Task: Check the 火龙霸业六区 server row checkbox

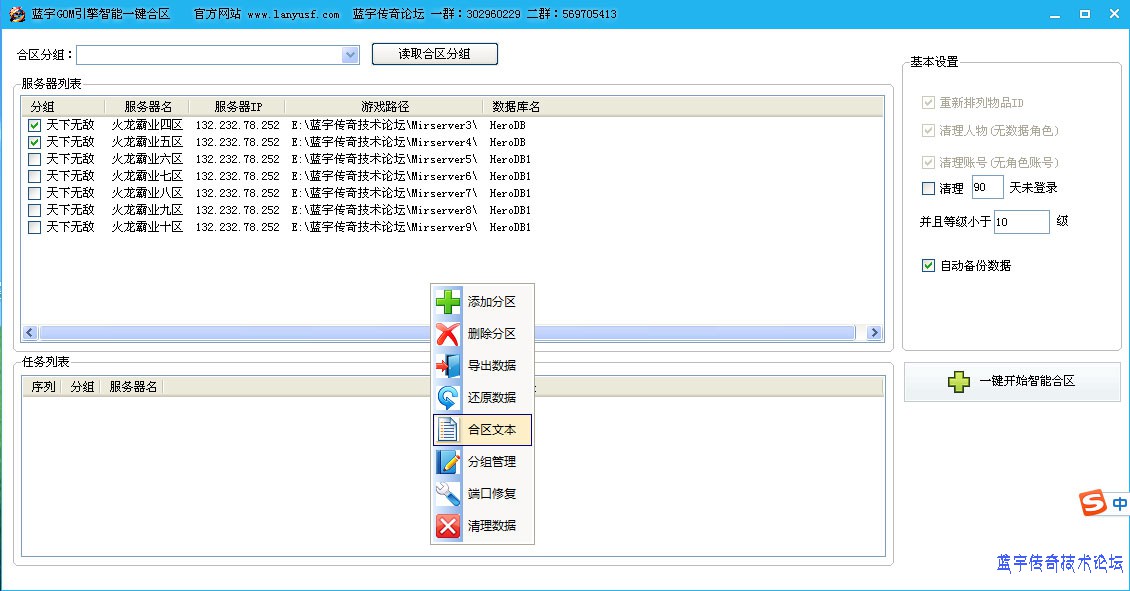Action: pyautogui.click(x=35, y=160)
